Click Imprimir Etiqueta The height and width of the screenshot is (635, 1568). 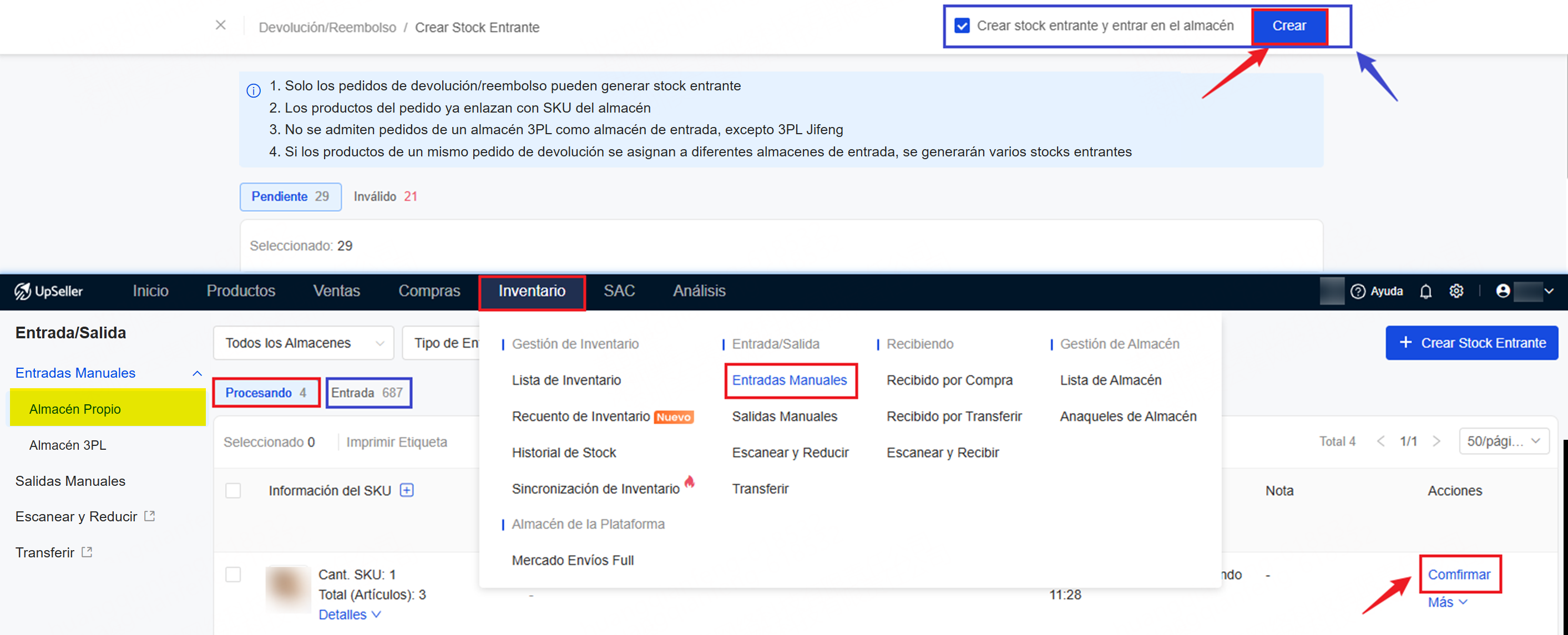396,442
